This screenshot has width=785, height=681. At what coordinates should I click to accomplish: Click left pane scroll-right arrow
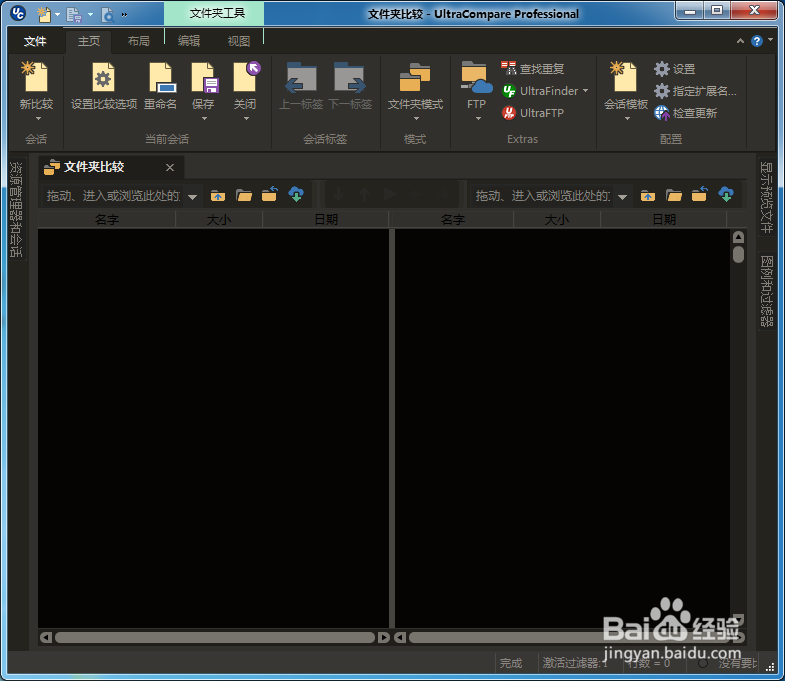point(383,637)
